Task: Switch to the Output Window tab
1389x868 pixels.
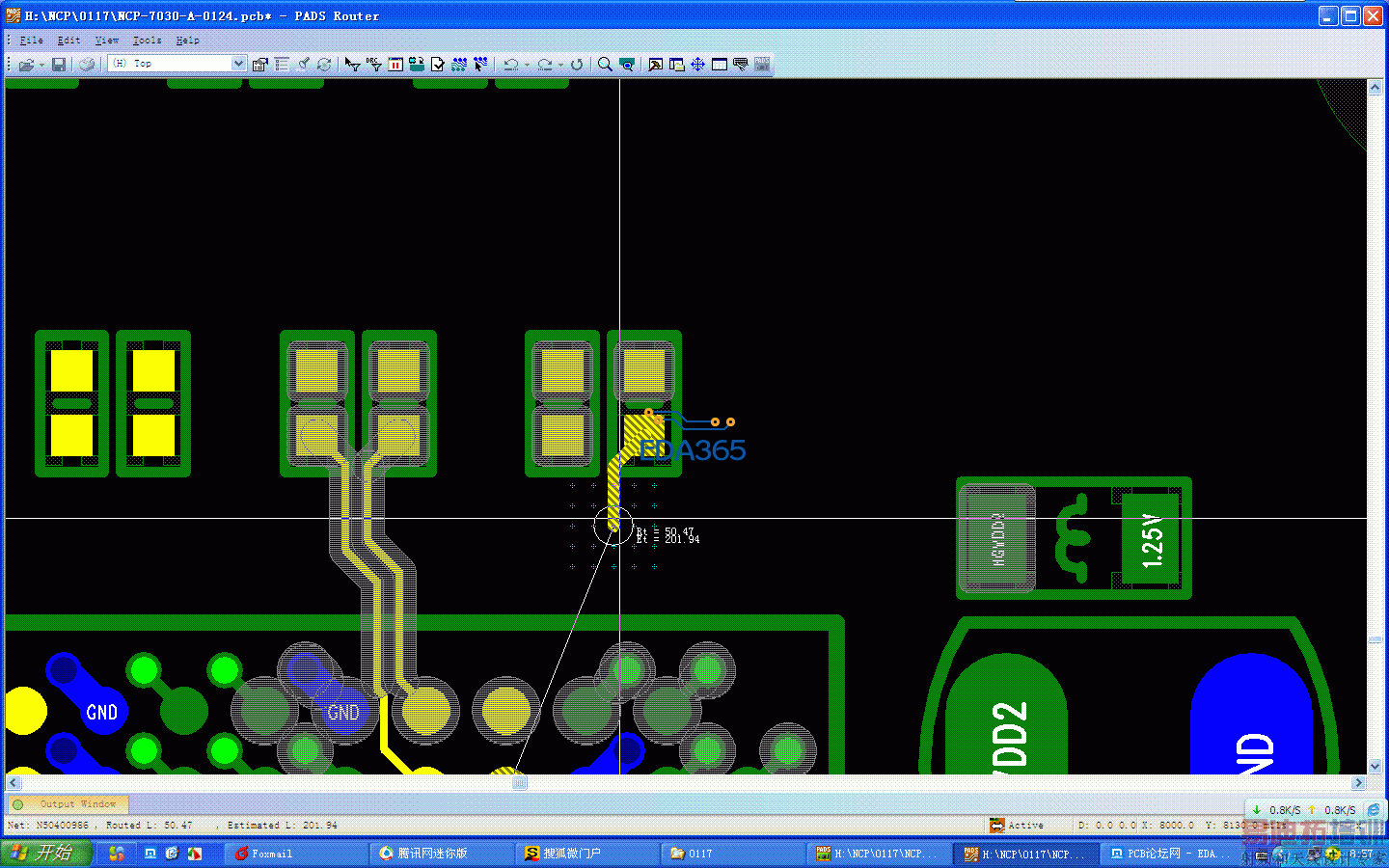Action: click(68, 803)
